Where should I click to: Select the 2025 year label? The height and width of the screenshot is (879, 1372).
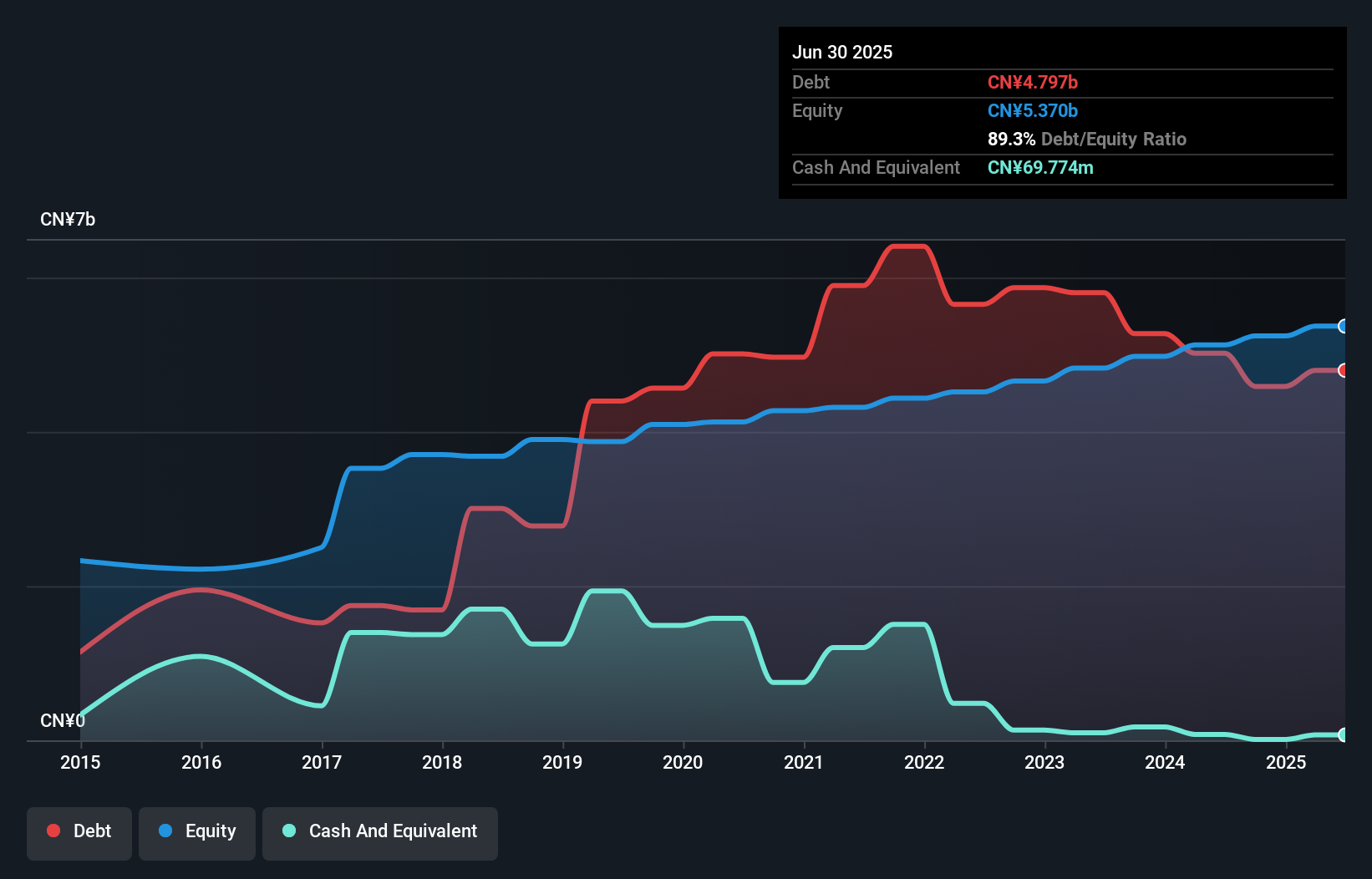pos(1286,762)
